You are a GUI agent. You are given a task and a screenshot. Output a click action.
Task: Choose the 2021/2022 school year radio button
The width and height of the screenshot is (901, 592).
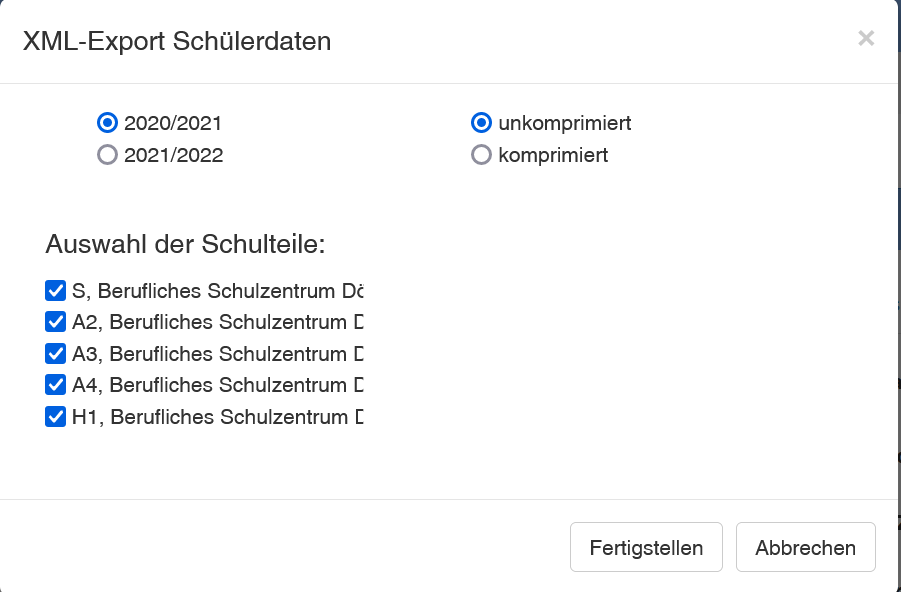pos(107,155)
